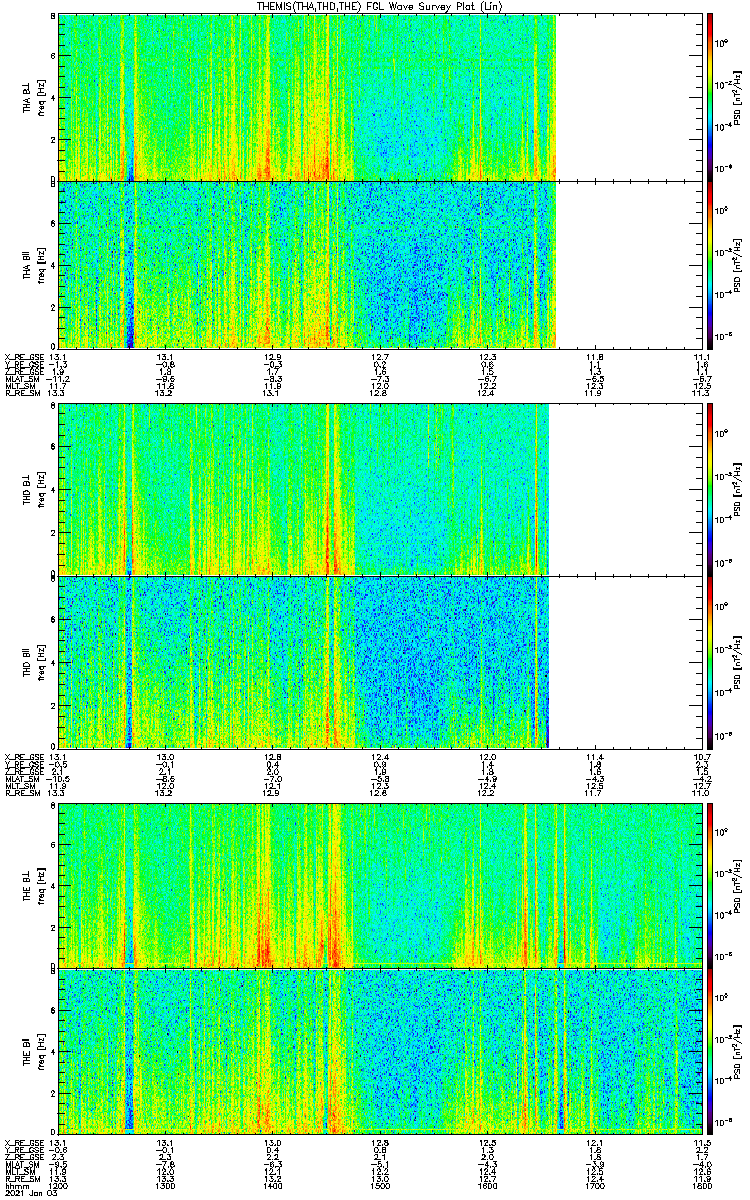The width and height of the screenshot is (750, 1200).
Task: Click the MLT_SM row label under the THD panels
Action: [x=19, y=786]
